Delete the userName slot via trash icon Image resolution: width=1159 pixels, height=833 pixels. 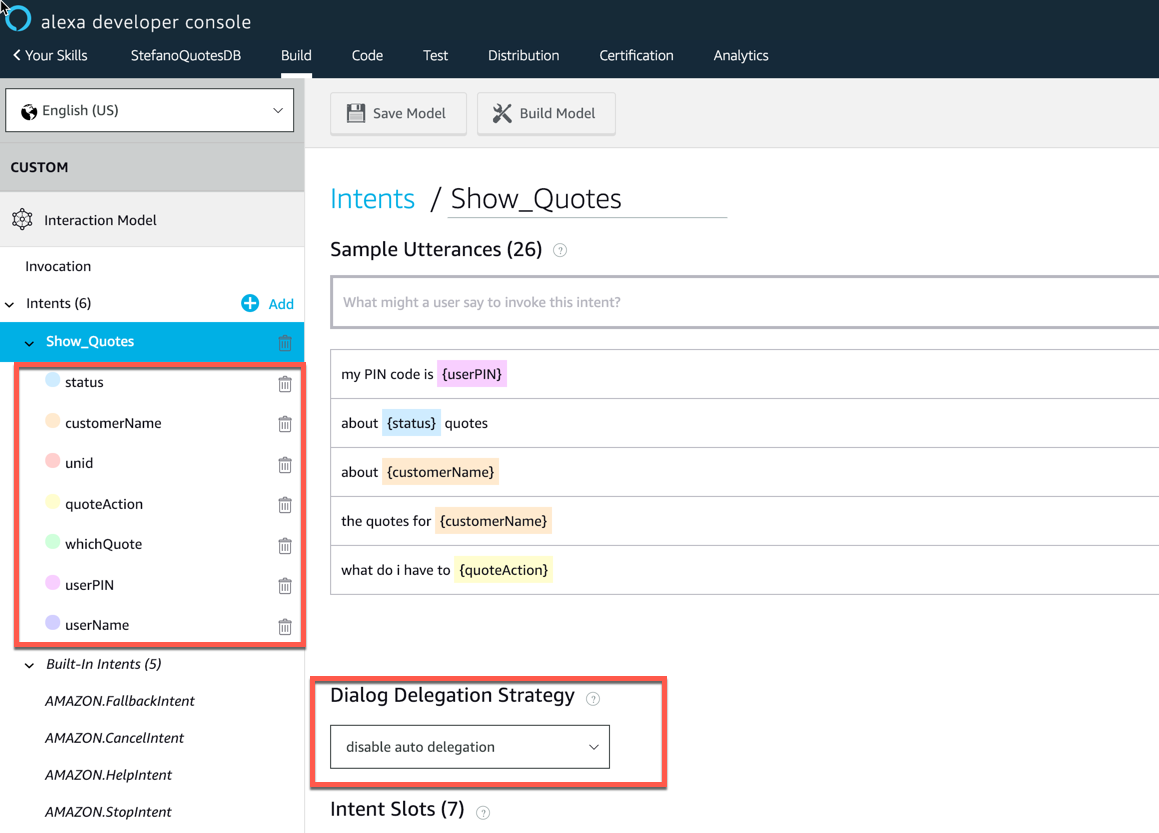pyautogui.click(x=285, y=627)
